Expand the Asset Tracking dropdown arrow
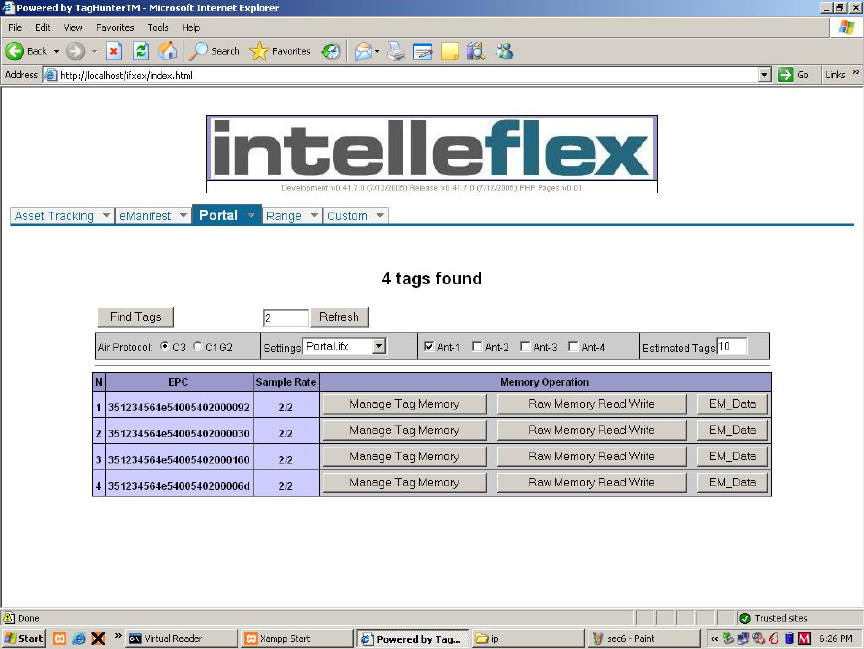 coord(106,215)
